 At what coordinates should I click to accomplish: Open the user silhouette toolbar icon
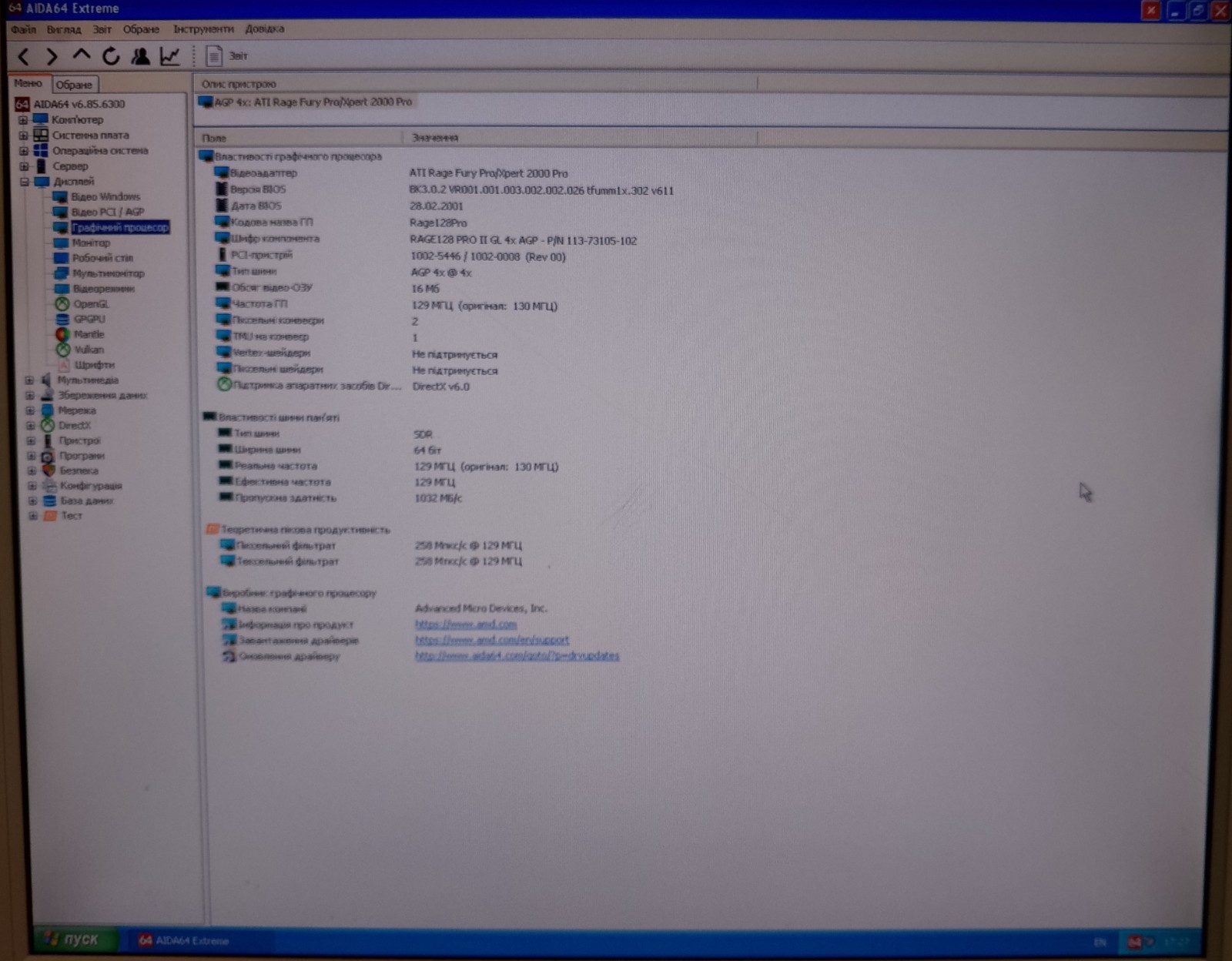coord(140,56)
